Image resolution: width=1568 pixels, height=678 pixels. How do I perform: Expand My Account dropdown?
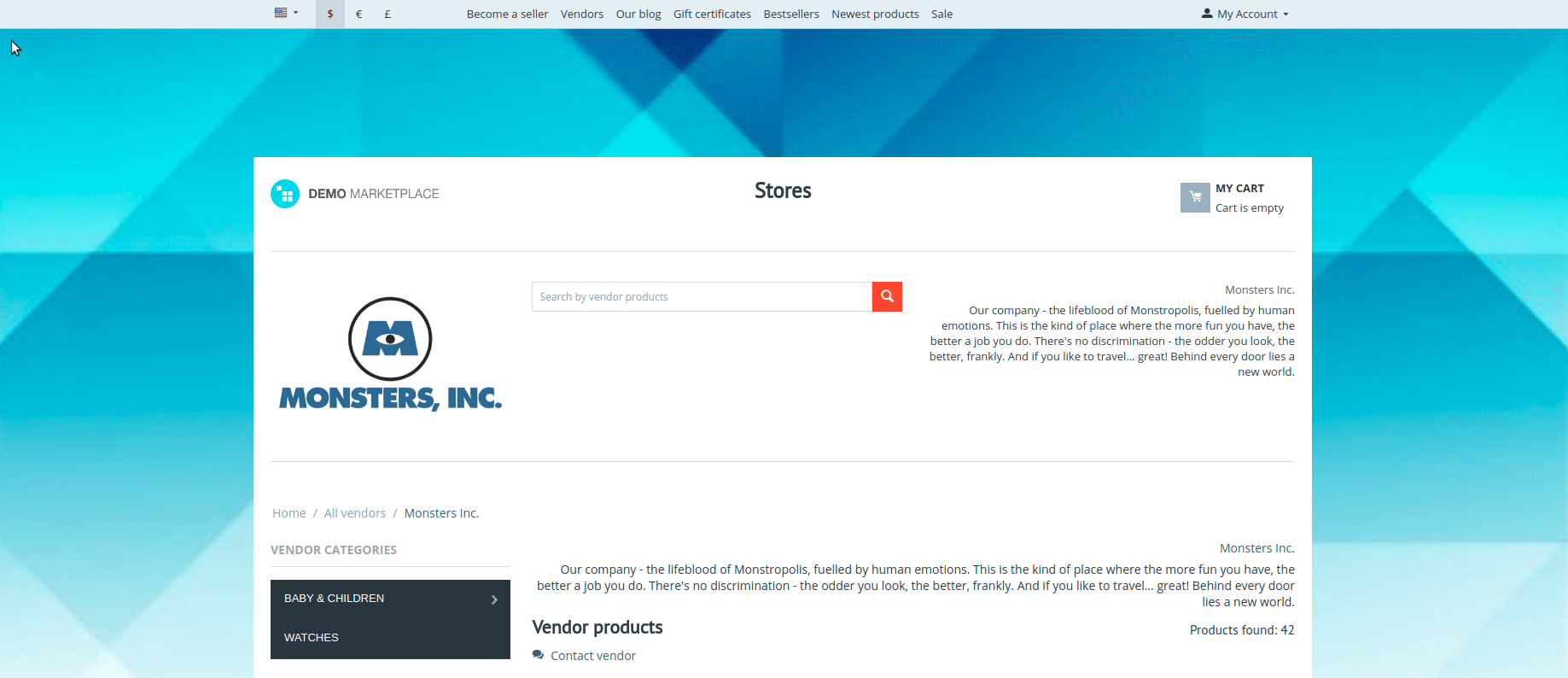click(x=1245, y=14)
